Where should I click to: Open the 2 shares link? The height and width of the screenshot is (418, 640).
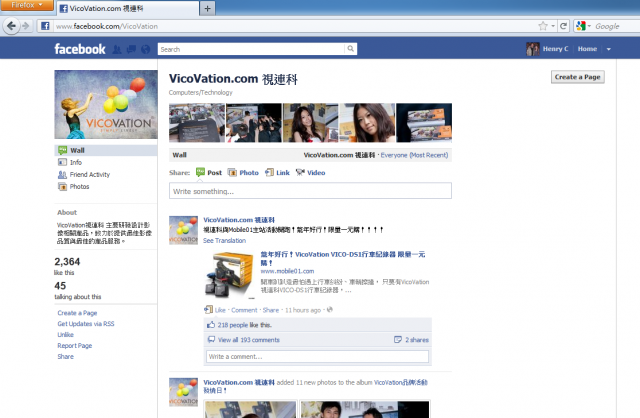pos(417,340)
